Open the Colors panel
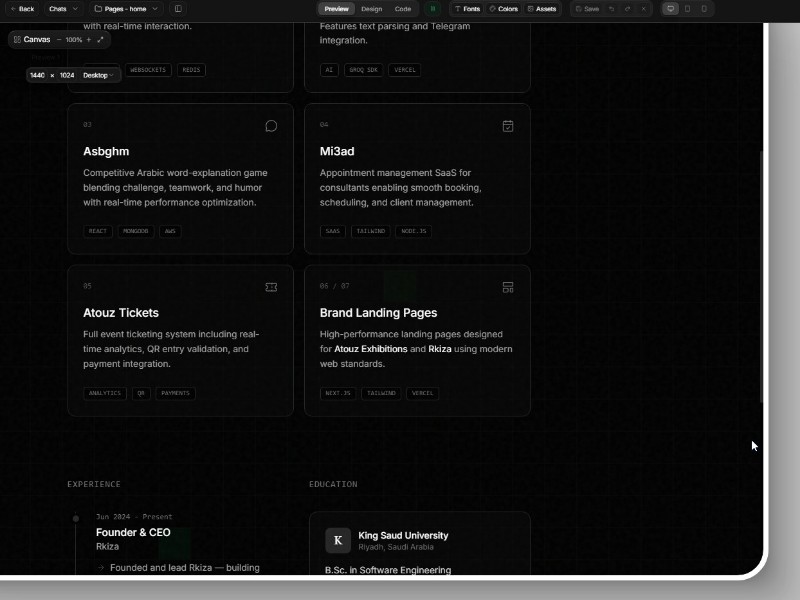The height and width of the screenshot is (600, 800). click(x=503, y=9)
